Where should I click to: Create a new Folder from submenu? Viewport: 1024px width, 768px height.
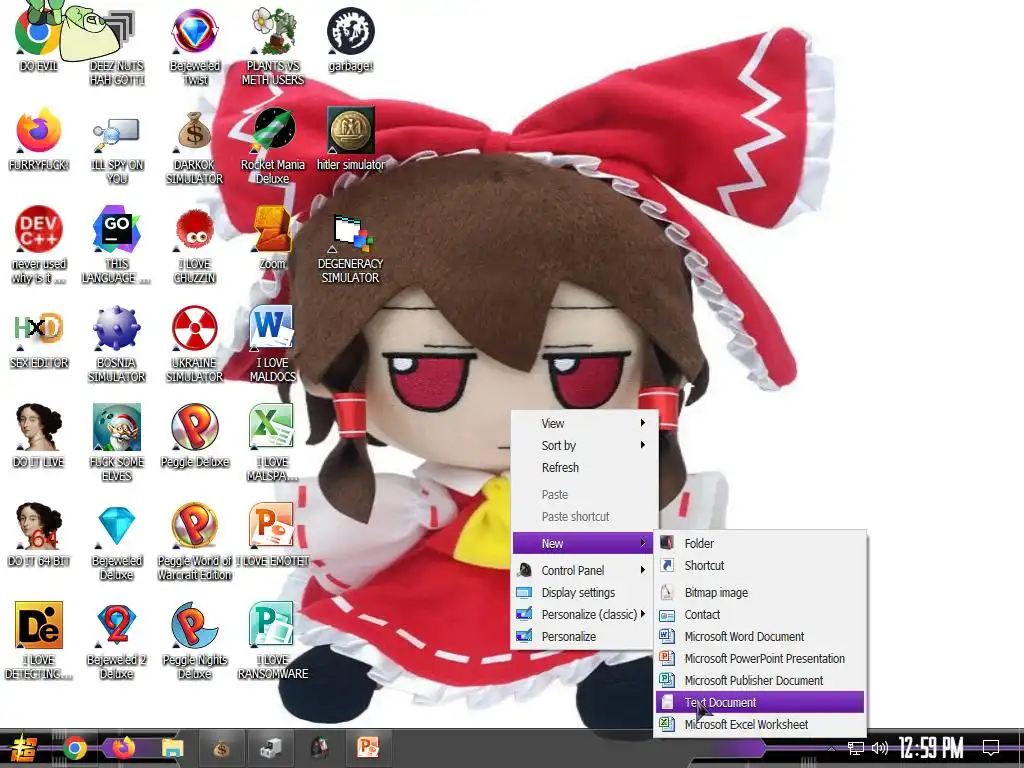tap(760, 543)
